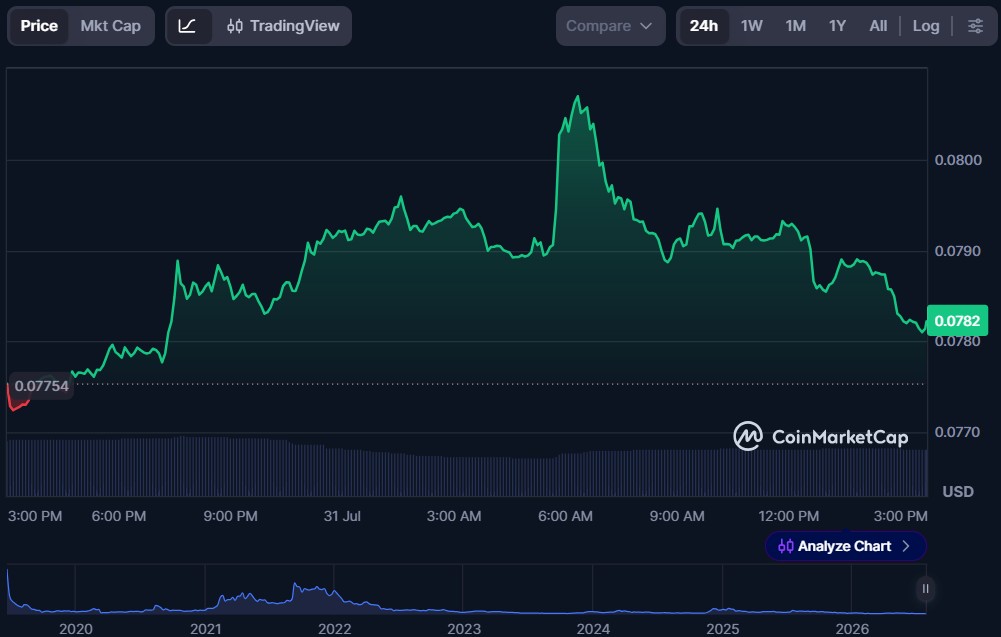Click 2022 on the overview timeline

[335, 629]
